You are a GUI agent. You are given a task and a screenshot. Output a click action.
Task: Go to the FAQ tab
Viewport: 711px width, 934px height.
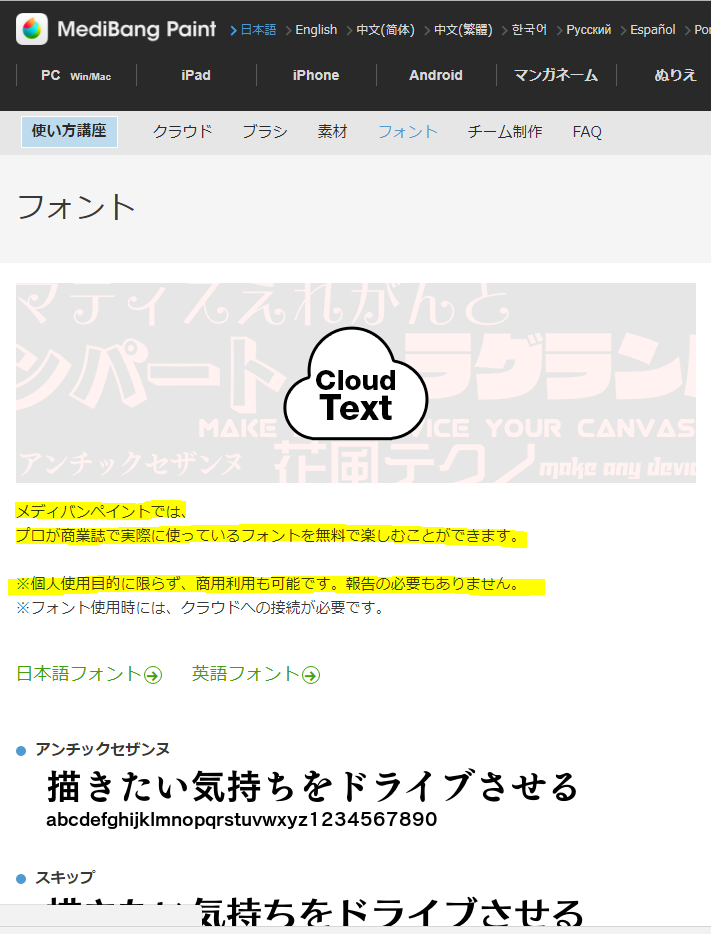[587, 132]
